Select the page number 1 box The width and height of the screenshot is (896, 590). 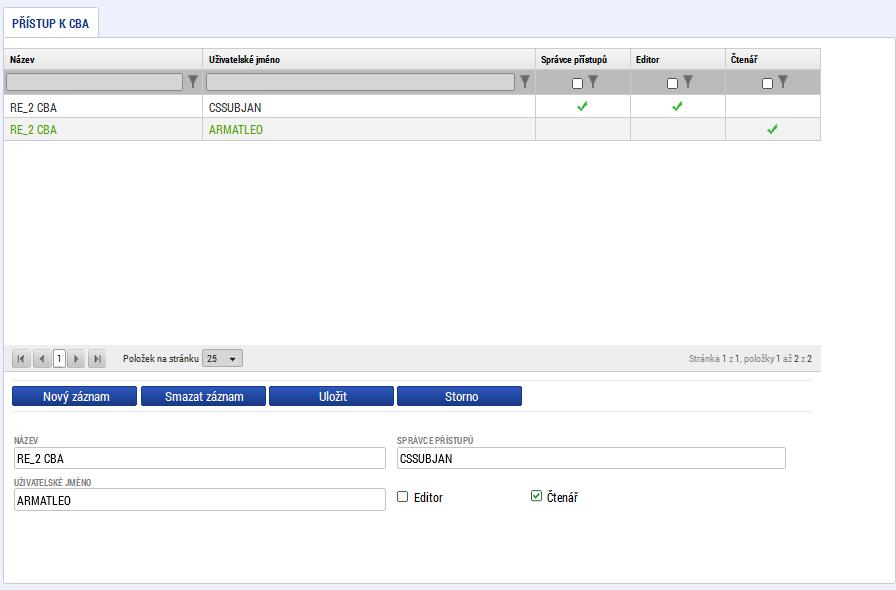pos(59,359)
